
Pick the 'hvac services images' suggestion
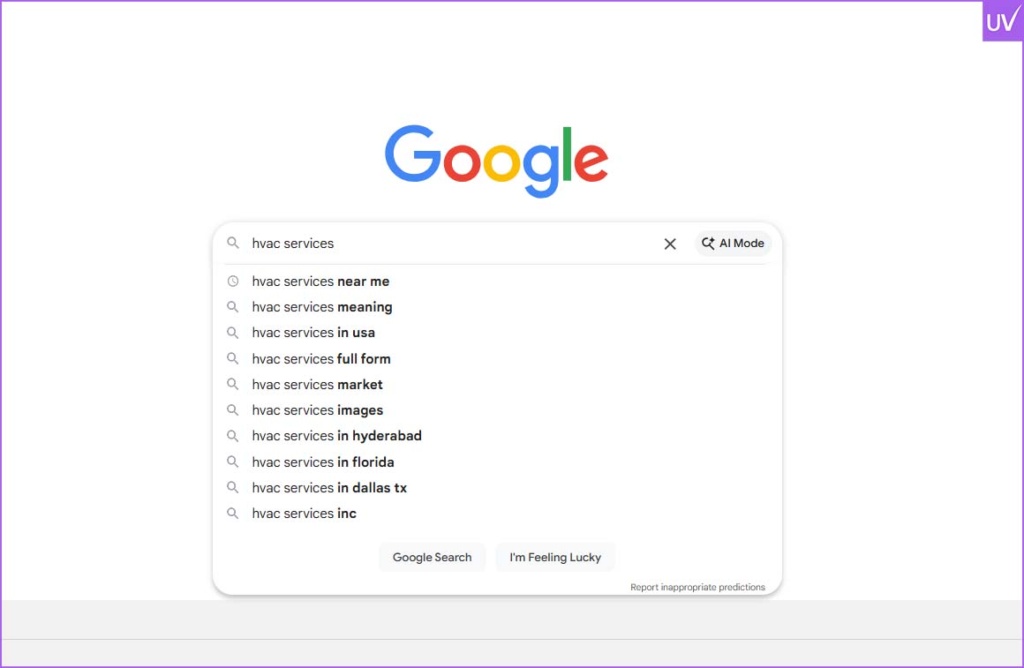(x=317, y=410)
